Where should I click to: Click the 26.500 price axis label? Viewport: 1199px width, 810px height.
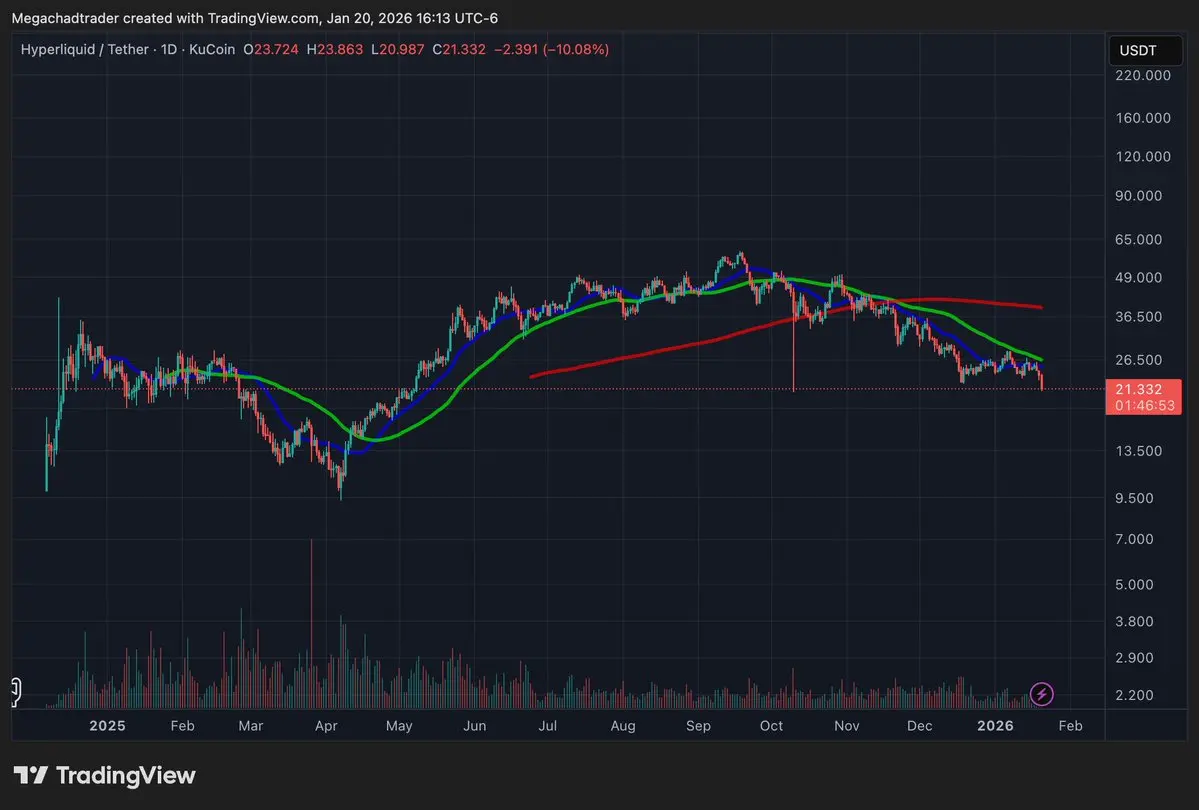click(x=1138, y=359)
